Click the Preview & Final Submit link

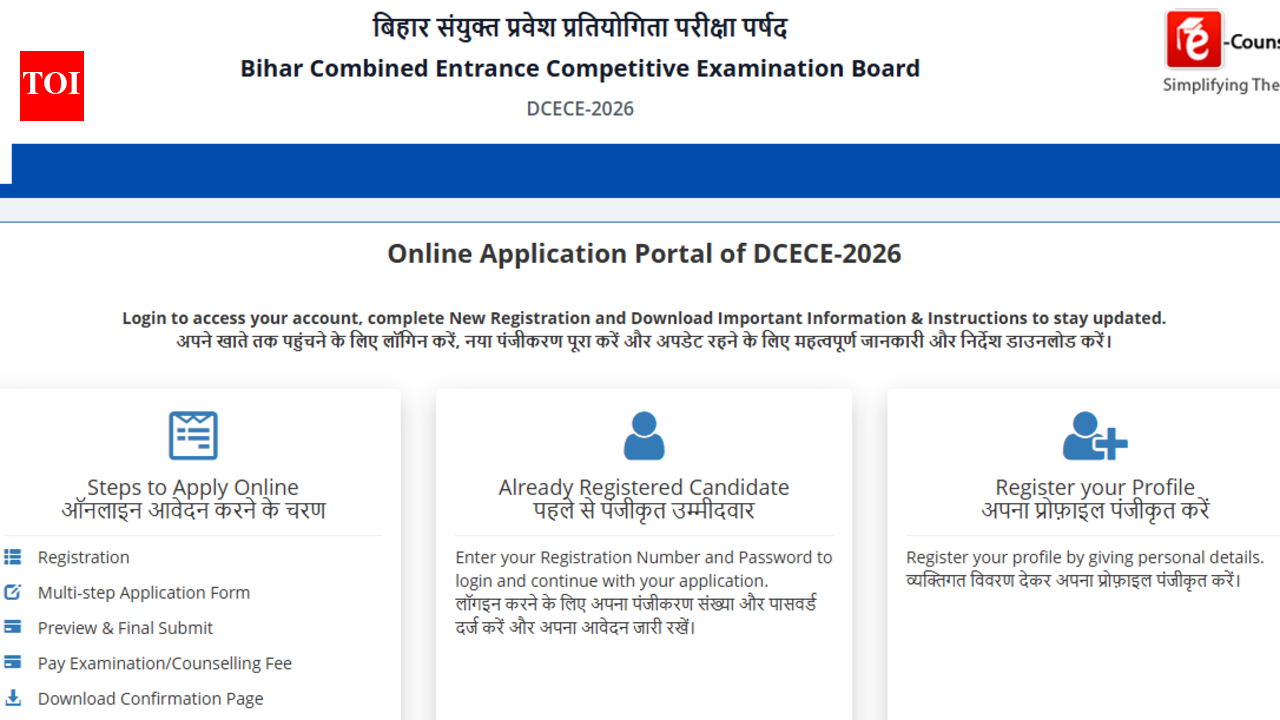(x=126, y=627)
